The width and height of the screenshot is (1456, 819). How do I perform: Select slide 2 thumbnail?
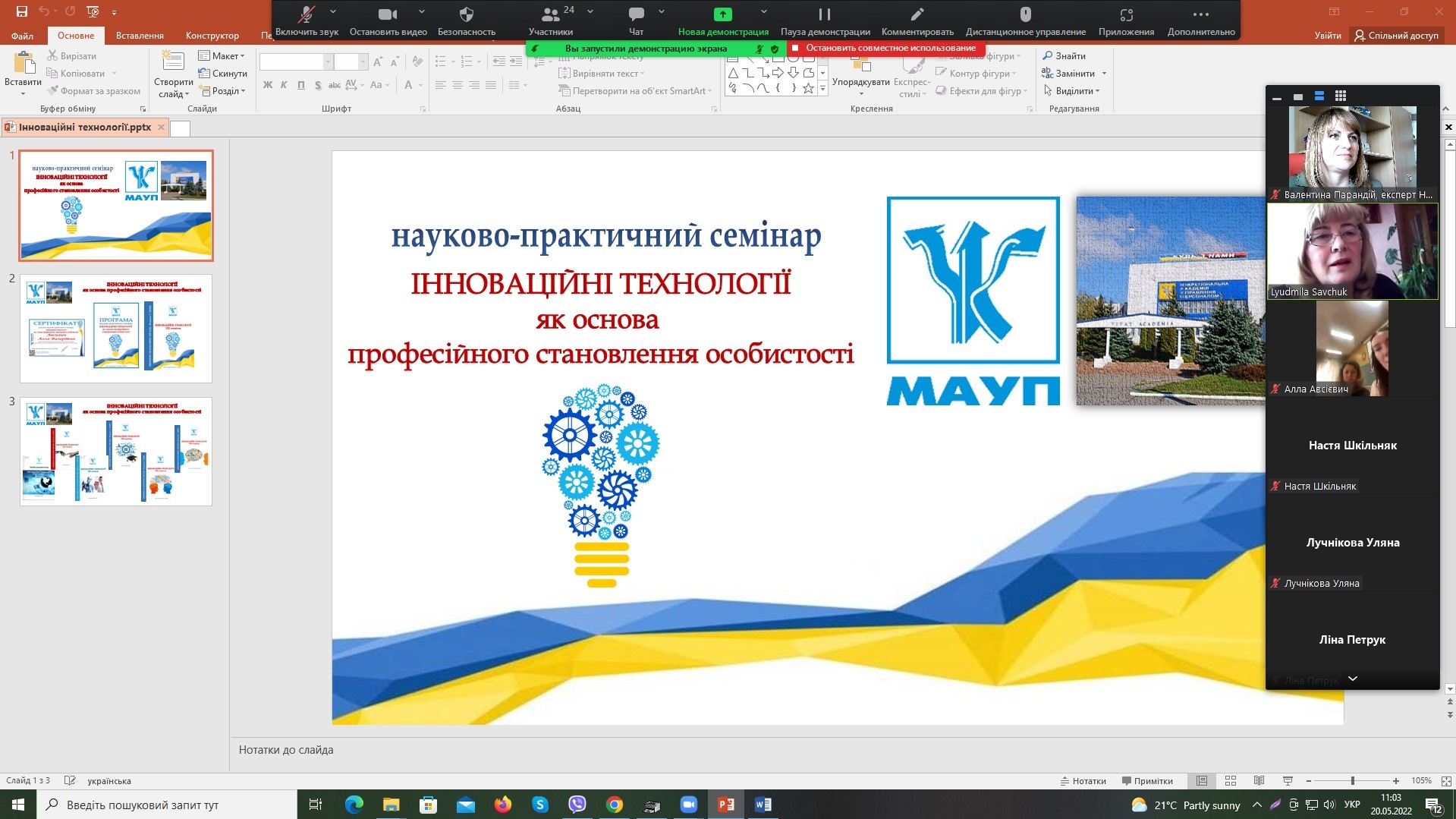[x=116, y=329]
